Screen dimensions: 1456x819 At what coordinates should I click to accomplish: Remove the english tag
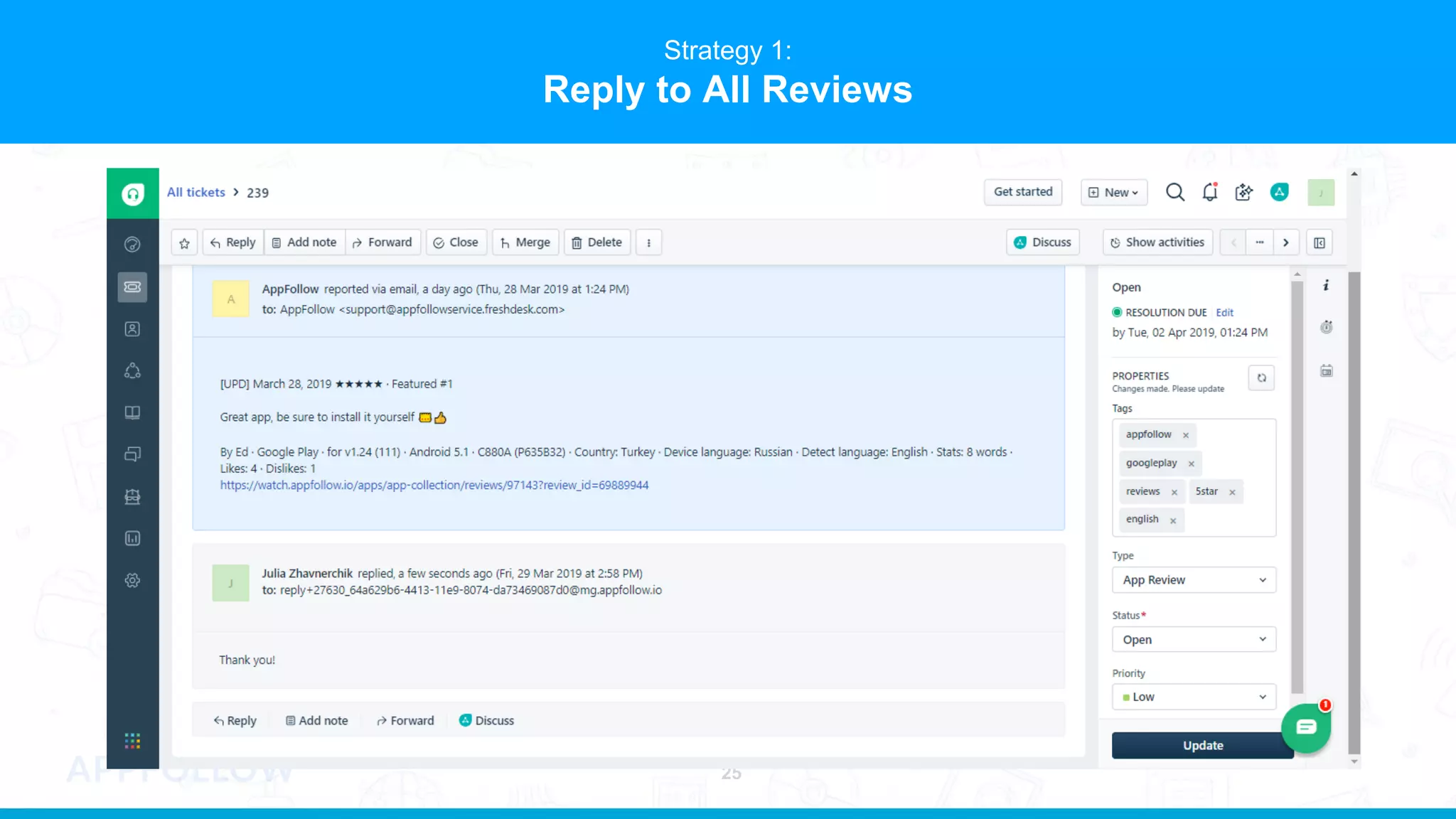pyautogui.click(x=1173, y=520)
